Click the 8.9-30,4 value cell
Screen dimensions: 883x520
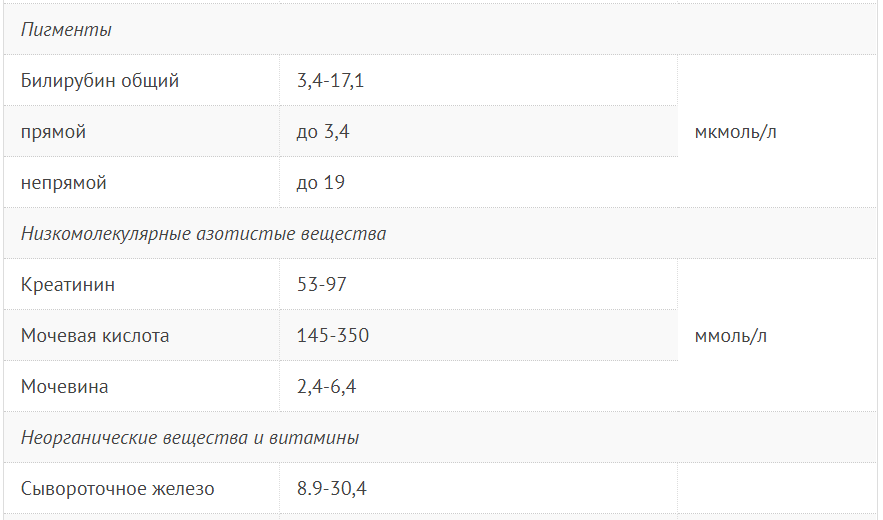[x=333, y=489]
